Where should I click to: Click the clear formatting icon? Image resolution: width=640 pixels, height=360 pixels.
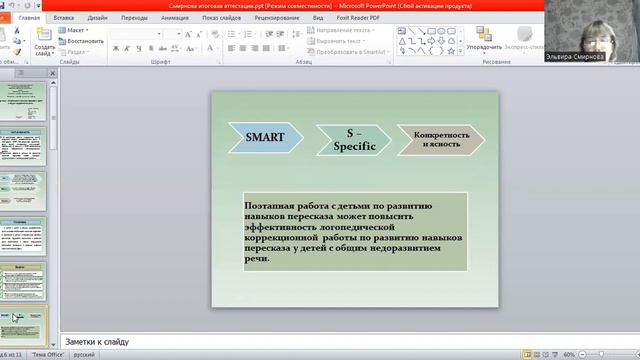pyautogui.click(x=215, y=35)
